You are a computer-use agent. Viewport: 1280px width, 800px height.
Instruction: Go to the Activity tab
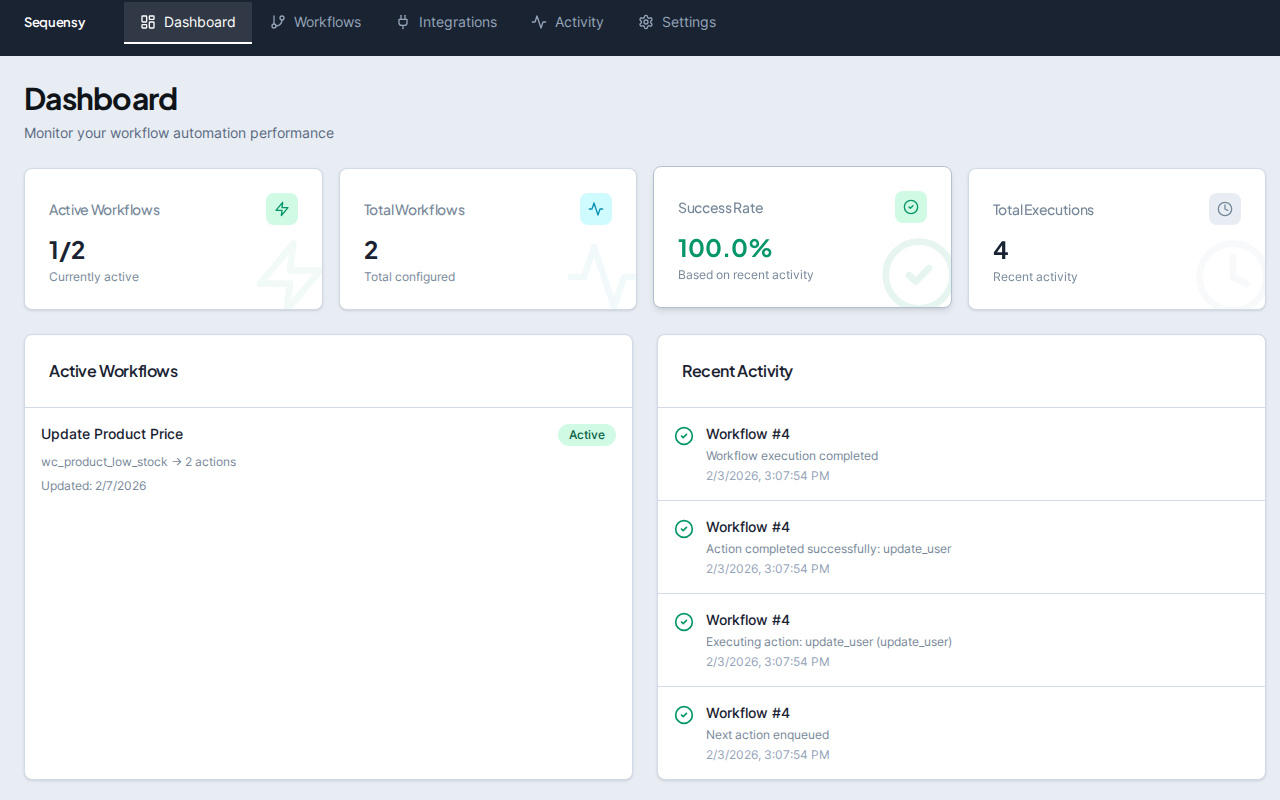point(567,22)
